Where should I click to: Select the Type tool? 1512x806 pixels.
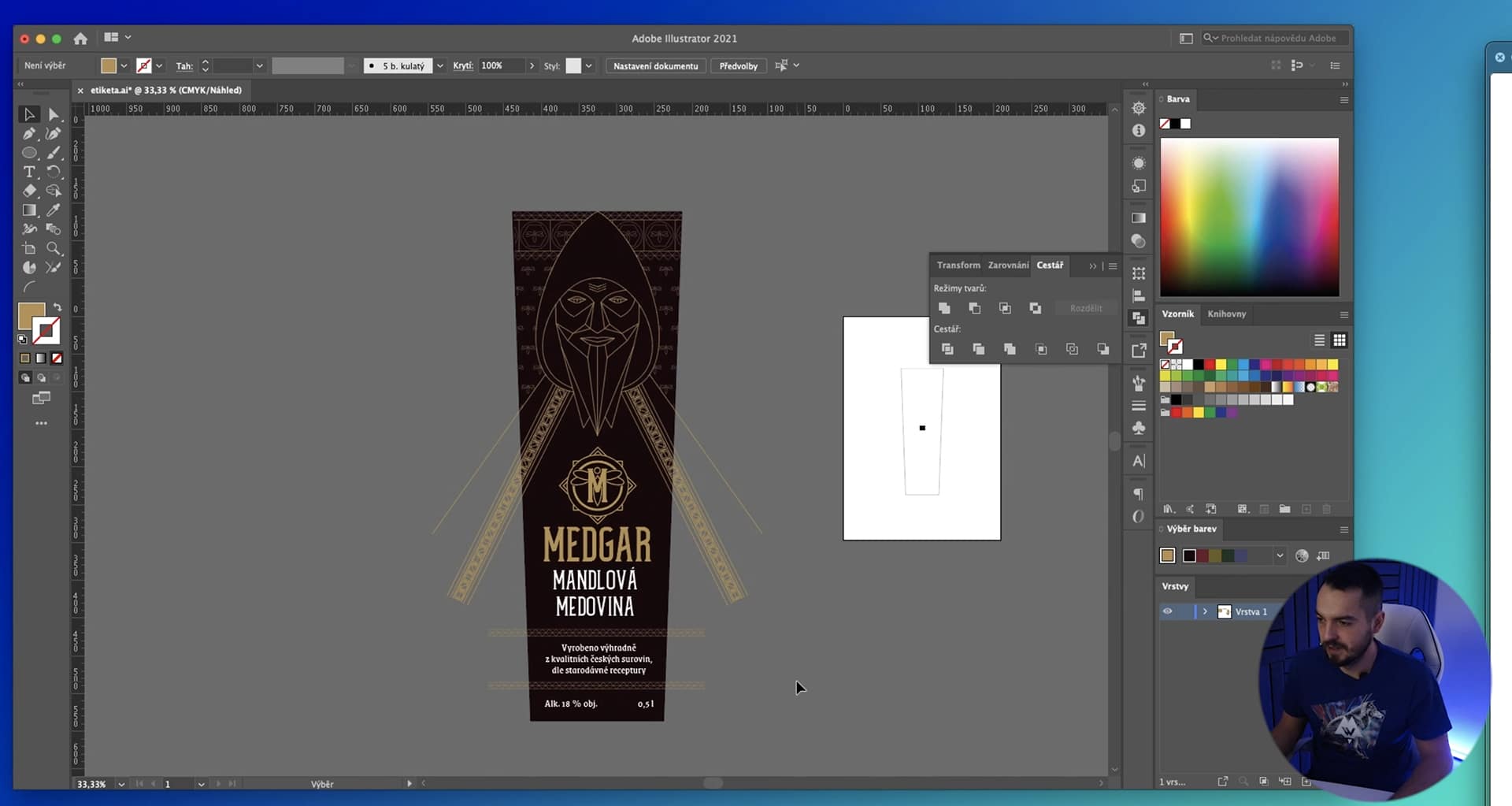pos(29,172)
